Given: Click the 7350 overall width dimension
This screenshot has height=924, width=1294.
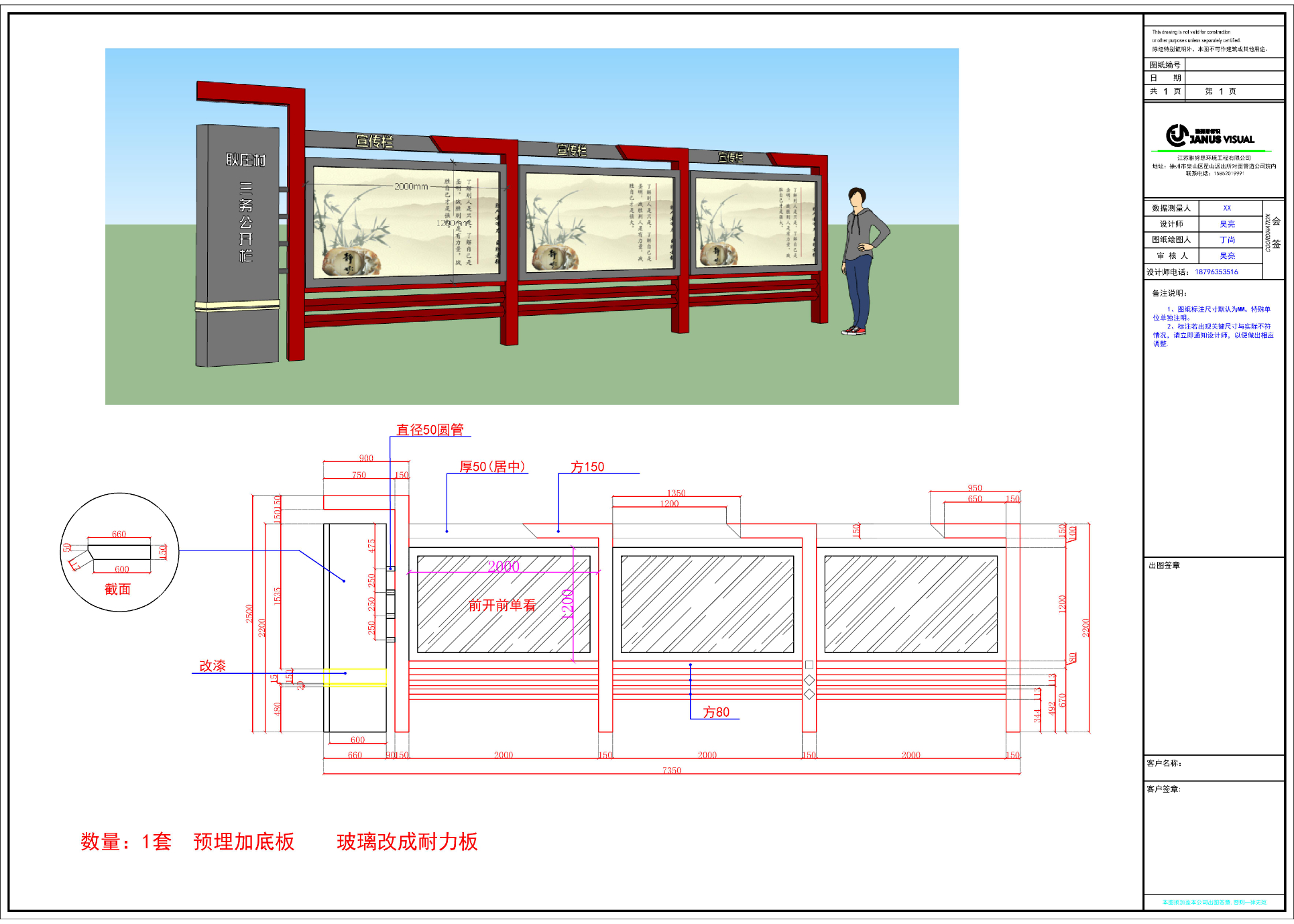Looking at the screenshot, I should point(671,770).
